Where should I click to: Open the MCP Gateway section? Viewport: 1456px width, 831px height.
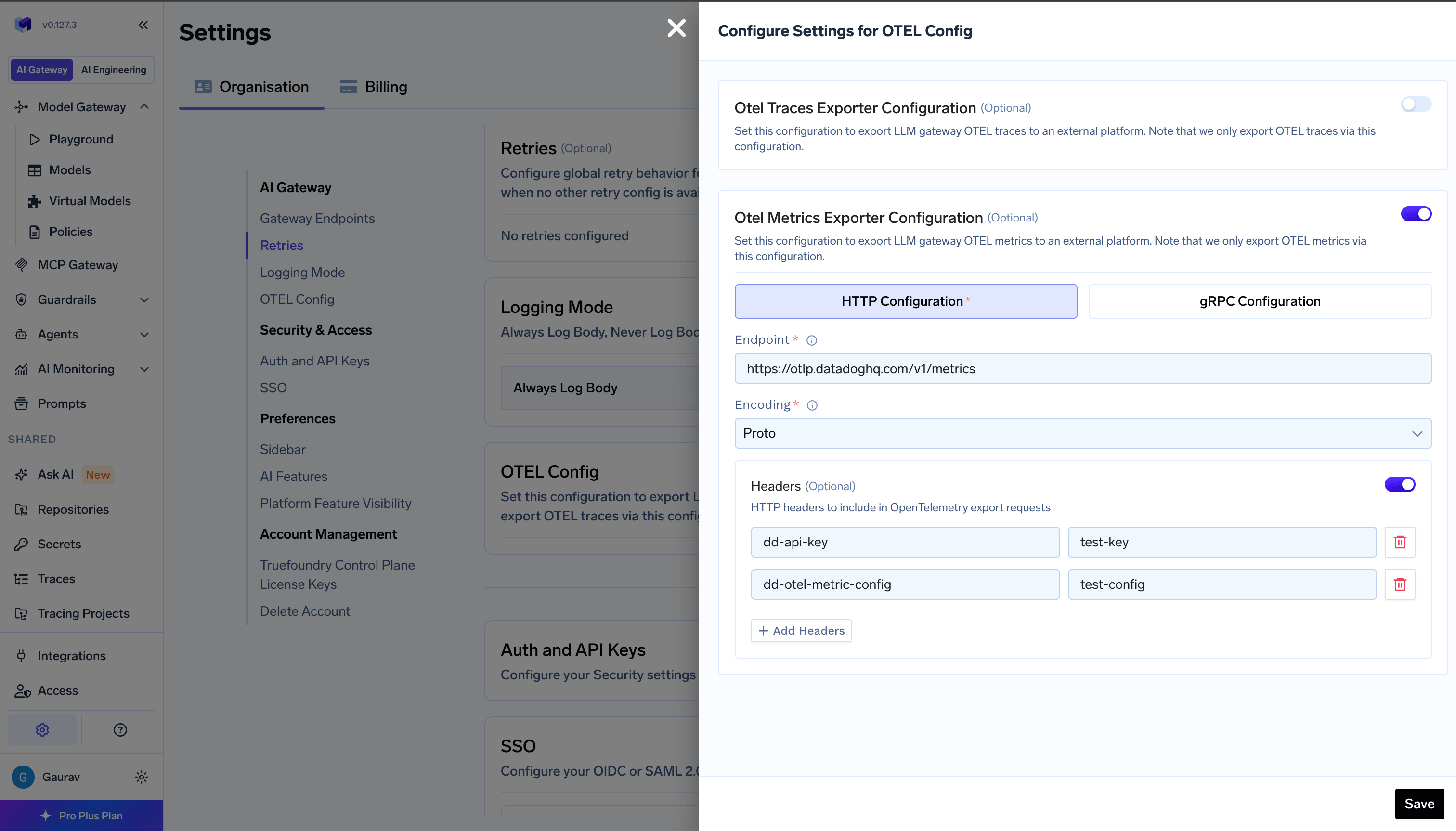click(77, 264)
